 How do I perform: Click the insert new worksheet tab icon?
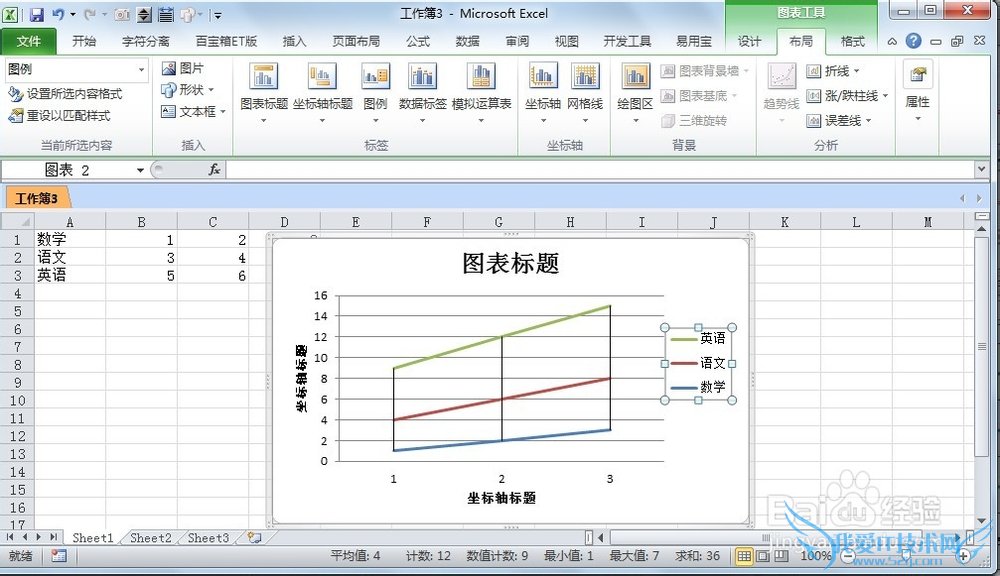pyautogui.click(x=254, y=537)
